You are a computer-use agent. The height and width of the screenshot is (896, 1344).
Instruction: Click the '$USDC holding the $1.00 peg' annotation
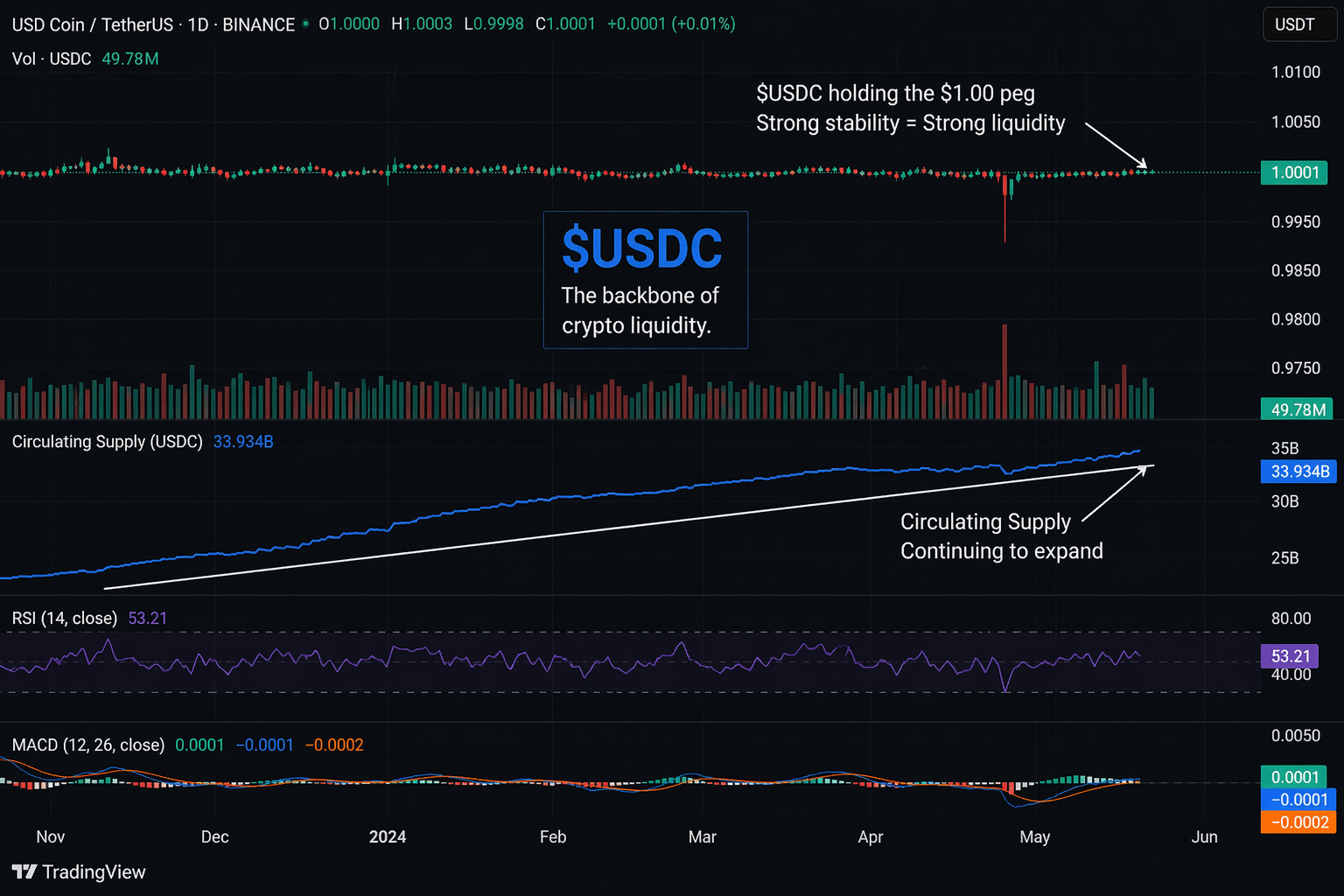pyautogui.click(x=895, y=94)
